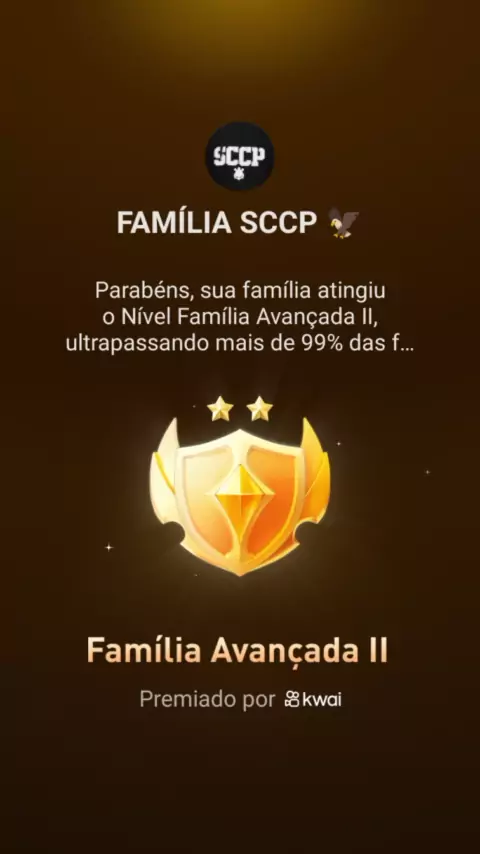Viewport: 480px width, 854px height.
Task: Click the small sparkle left of shield
Action: [108, 547]
